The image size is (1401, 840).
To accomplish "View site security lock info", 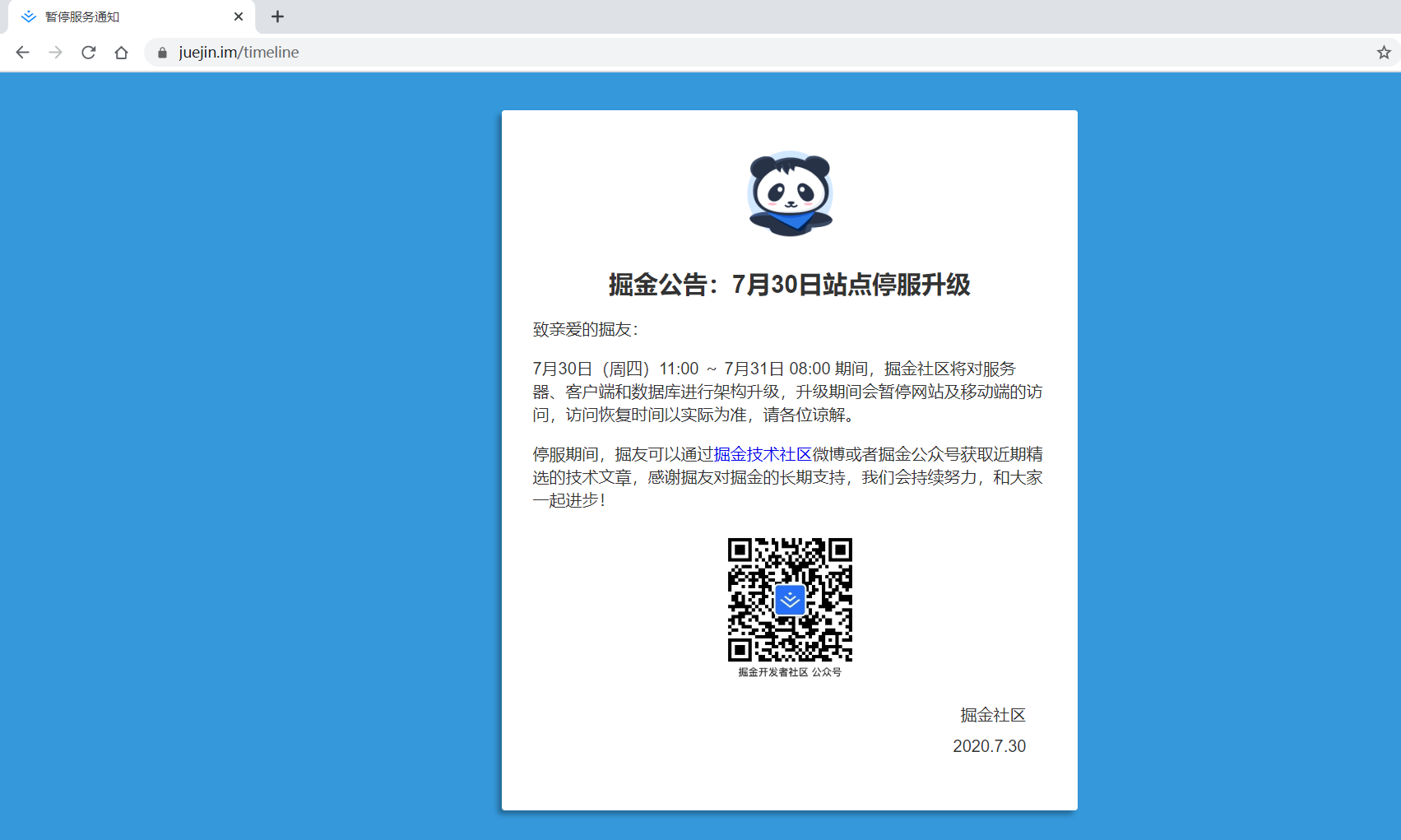I will [x=162, y=53].
